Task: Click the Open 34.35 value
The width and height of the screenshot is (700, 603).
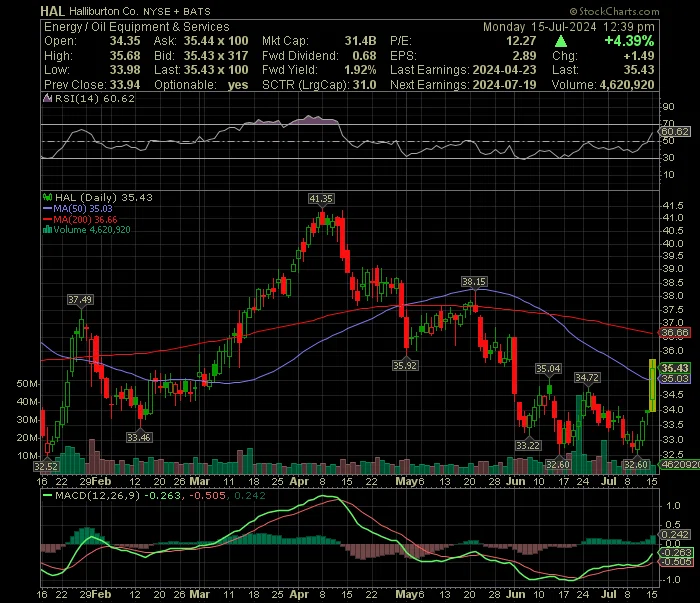Action: pyautogui.click(x=125, y=41)
